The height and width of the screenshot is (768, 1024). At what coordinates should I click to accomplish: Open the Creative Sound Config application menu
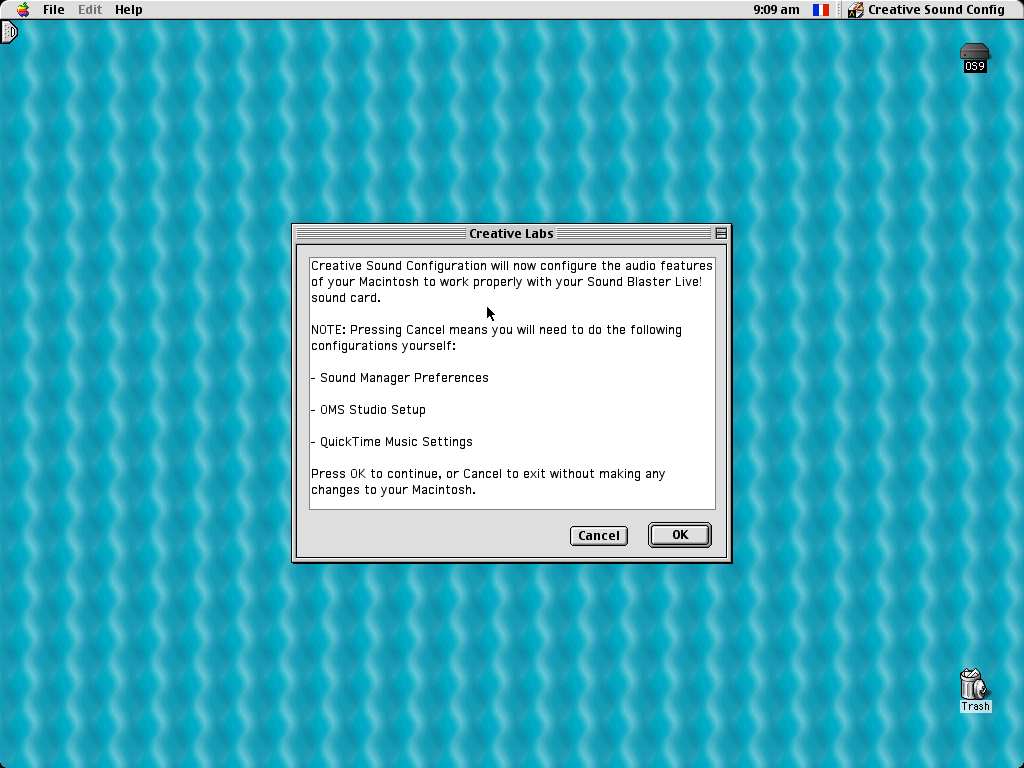point(926,10)
